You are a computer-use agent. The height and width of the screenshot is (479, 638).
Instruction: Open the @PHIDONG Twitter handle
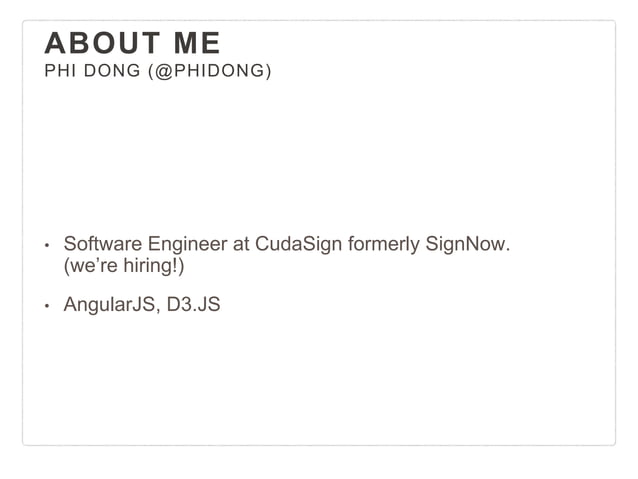[x=210, y=71]
